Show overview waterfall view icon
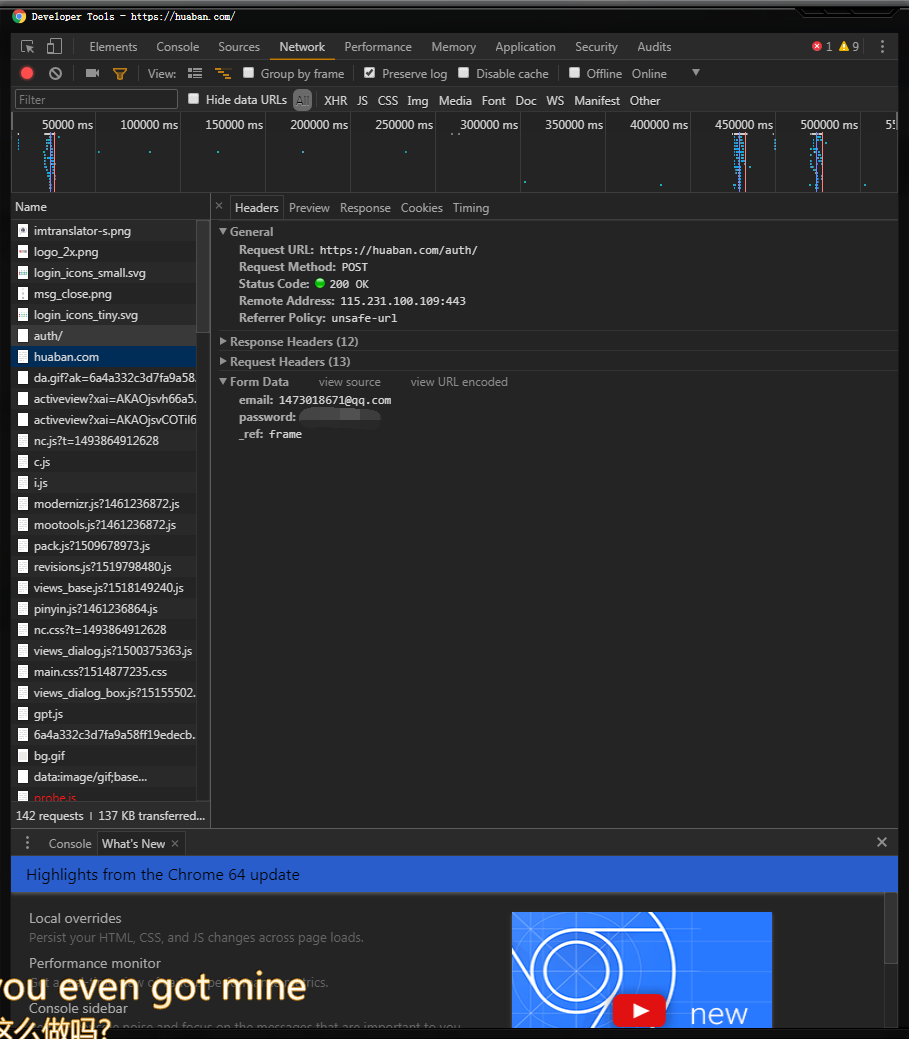The width and height of the screenshot is (909, 1039). tap(223, 74)
